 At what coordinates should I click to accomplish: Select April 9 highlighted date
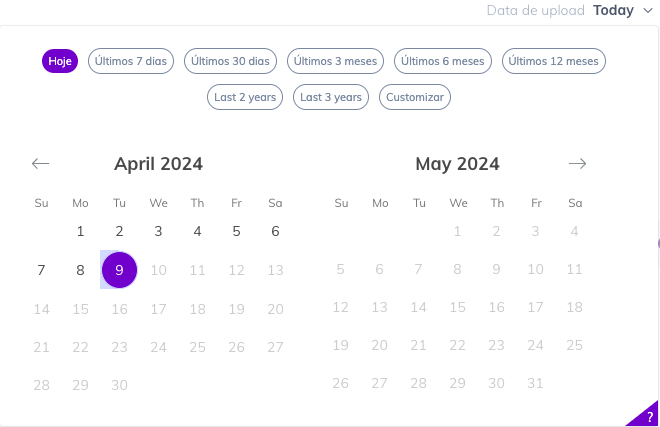coord(120,270)
